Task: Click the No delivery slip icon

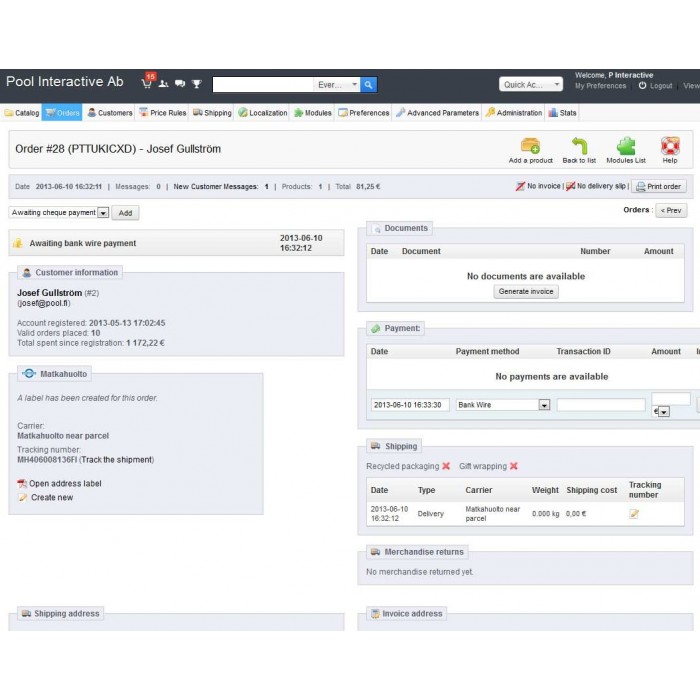Action: [570, 186]
